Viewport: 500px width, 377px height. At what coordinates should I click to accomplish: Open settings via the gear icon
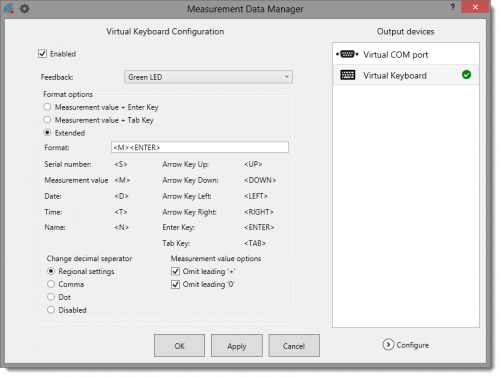point(24,9)
